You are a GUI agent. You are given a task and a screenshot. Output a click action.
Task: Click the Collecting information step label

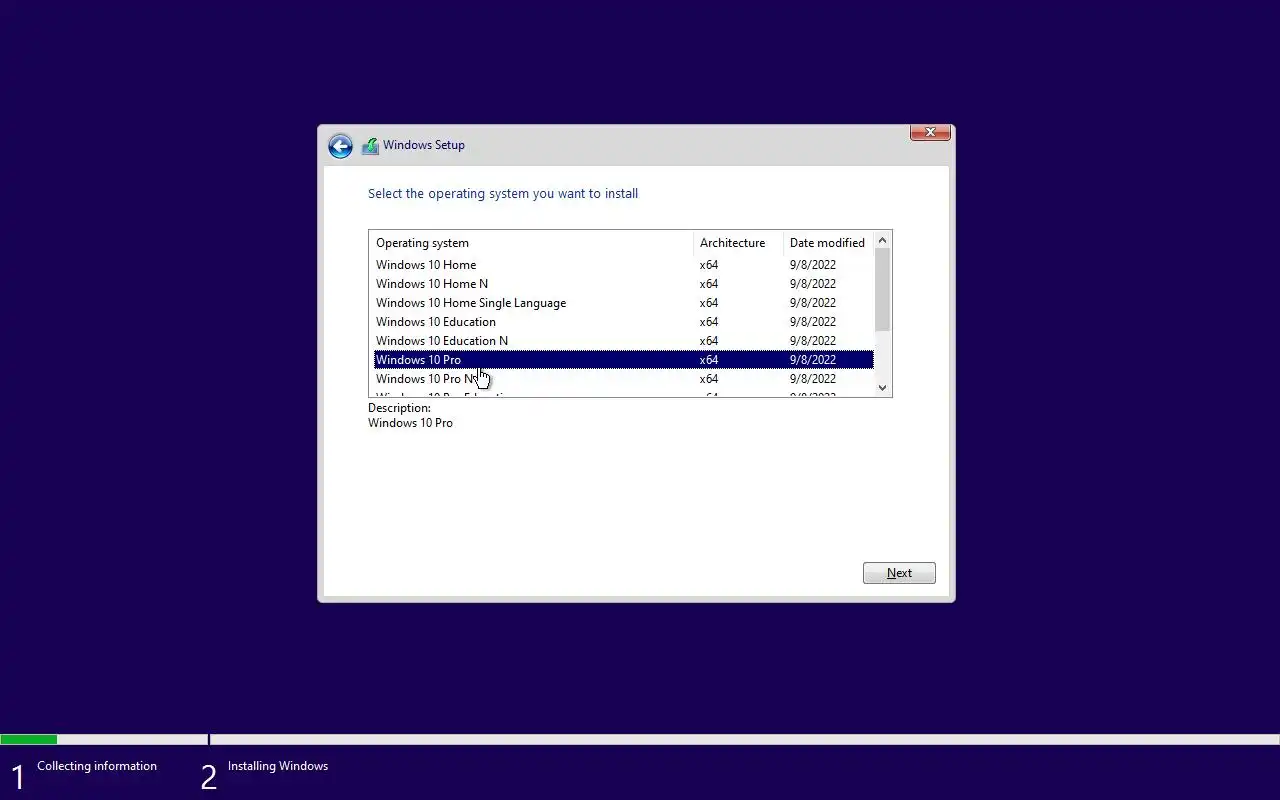click(97, 766)
